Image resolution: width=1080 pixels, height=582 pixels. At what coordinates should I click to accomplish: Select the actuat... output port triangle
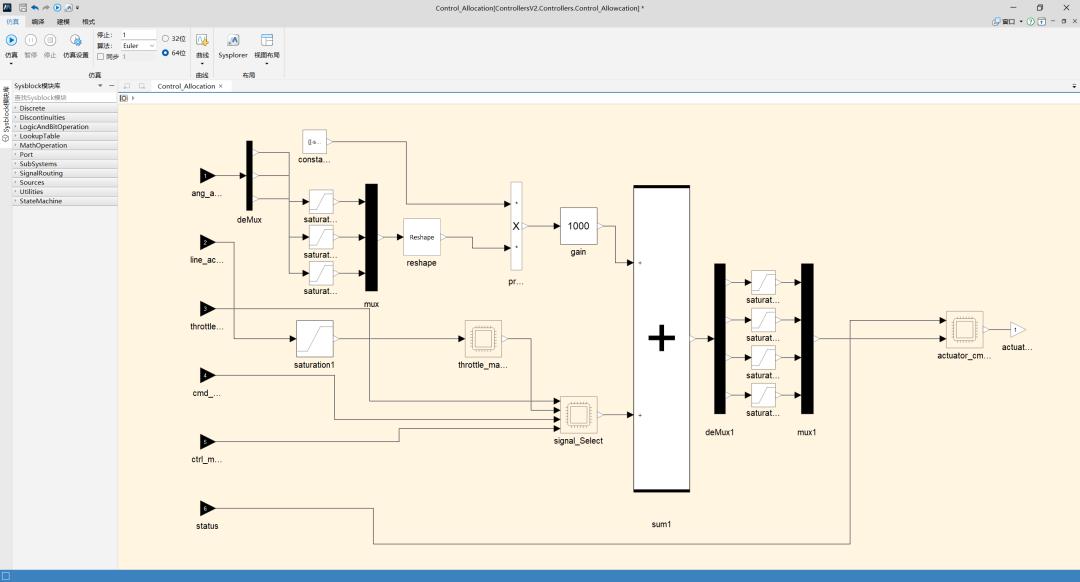[1018, 330]
